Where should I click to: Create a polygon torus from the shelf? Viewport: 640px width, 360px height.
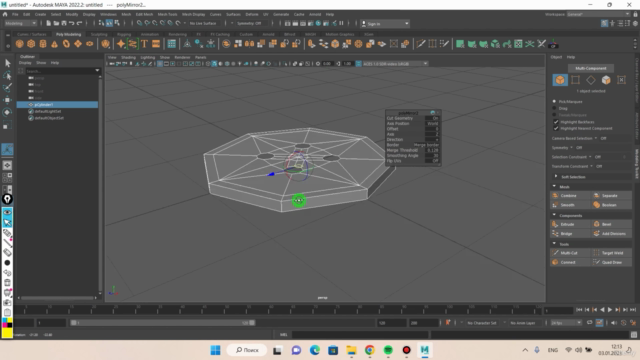coord(66,44)
